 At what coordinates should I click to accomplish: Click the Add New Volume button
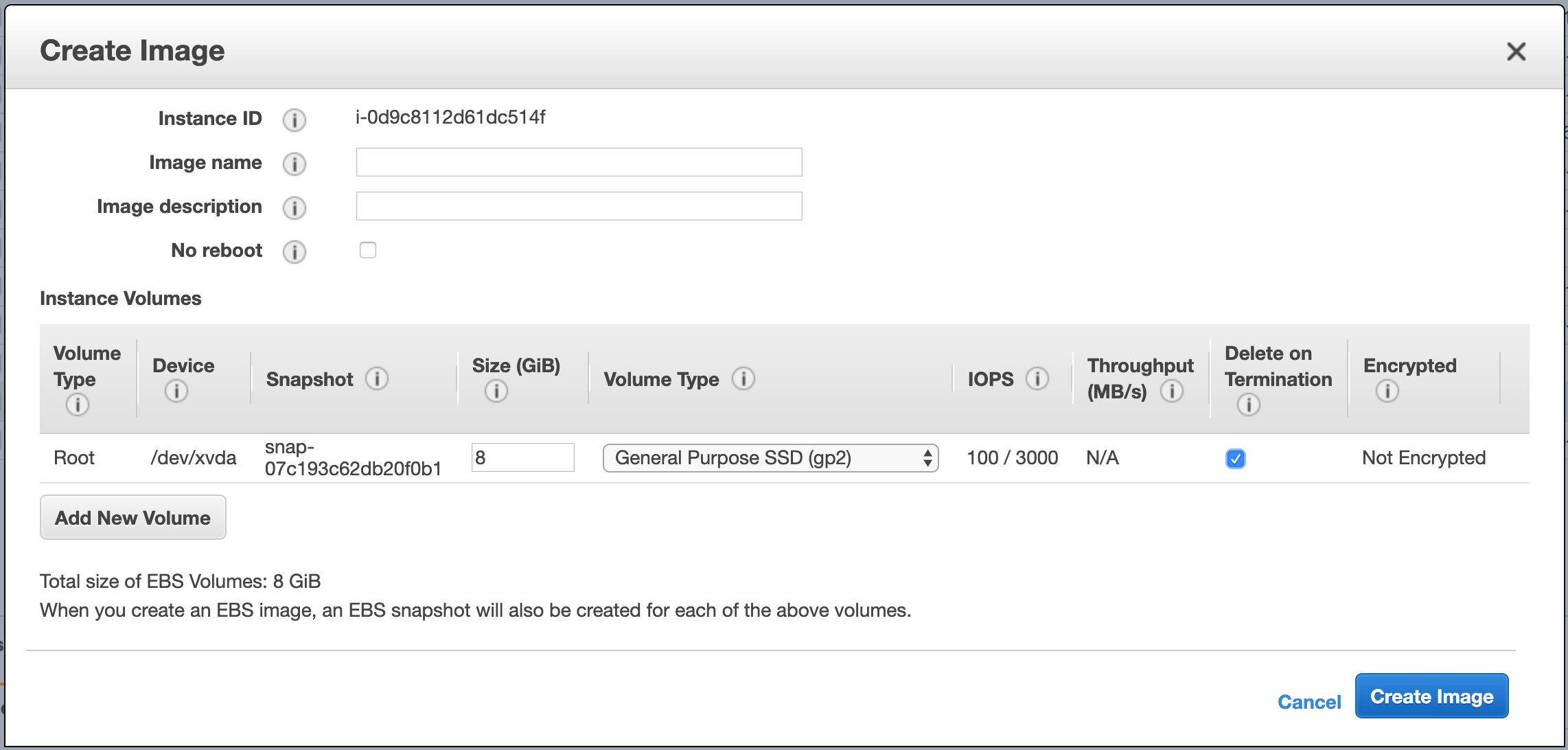click(x=133, y=517)
